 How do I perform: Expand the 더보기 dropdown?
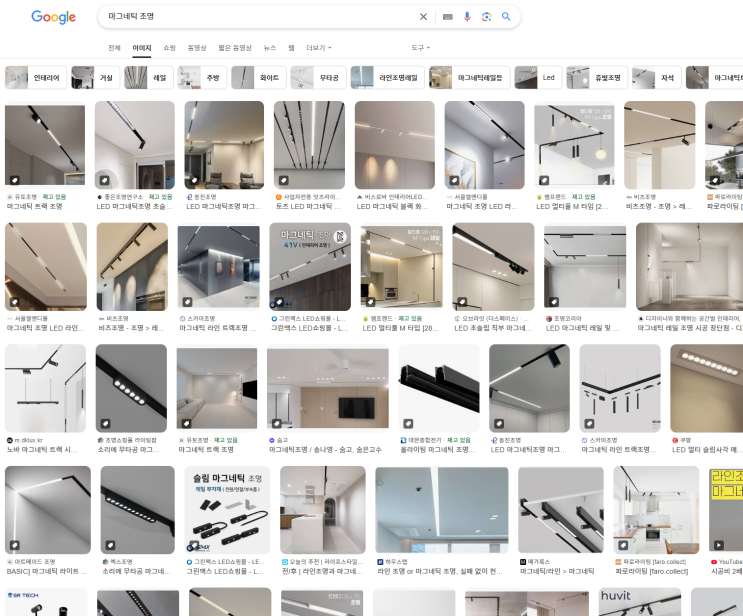[x=318, y=48]
